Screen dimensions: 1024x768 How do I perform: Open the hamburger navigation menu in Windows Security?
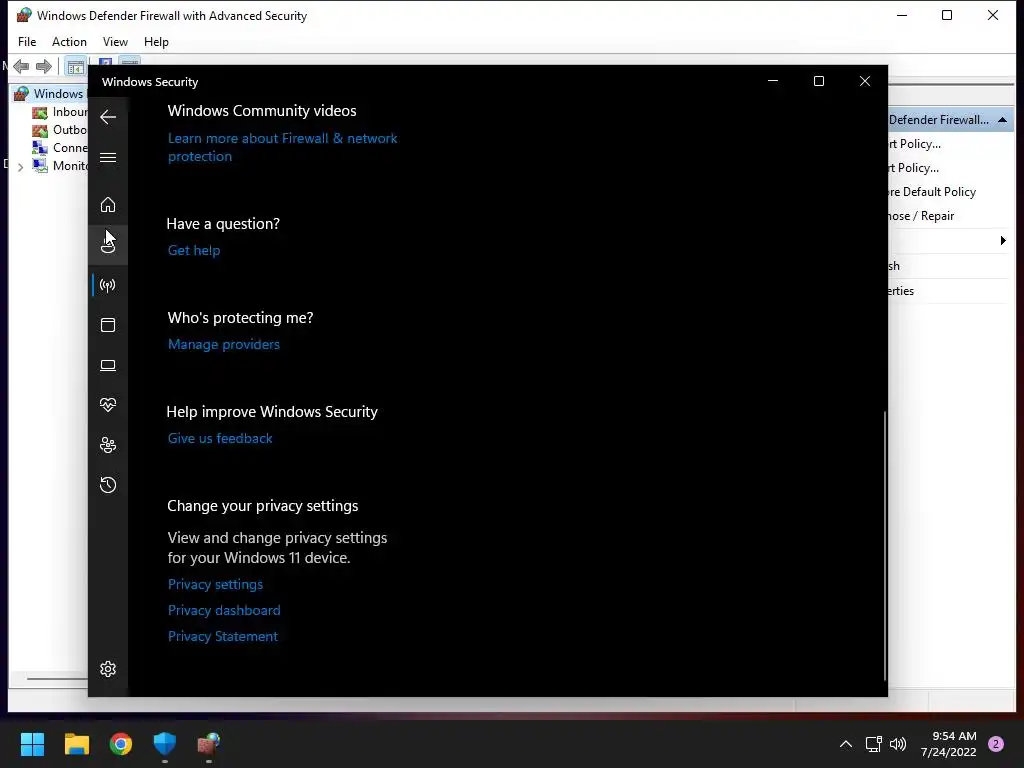[108, 158]
